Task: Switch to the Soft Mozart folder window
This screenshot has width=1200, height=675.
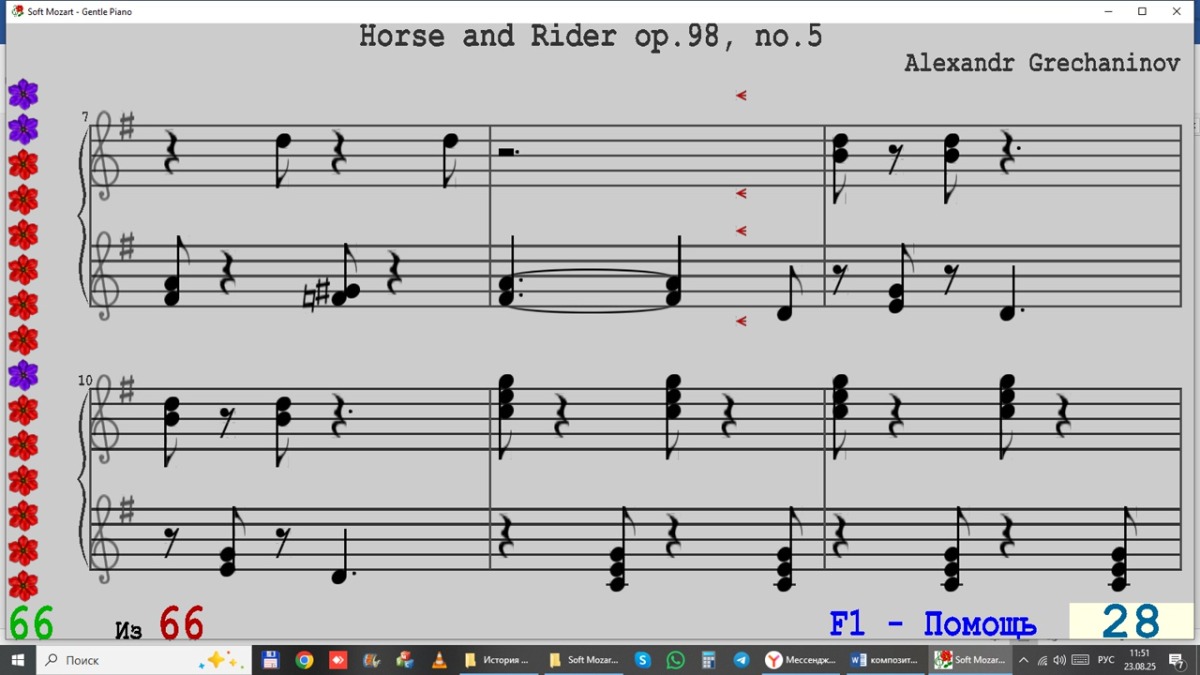Action: [x=584, y=660]
